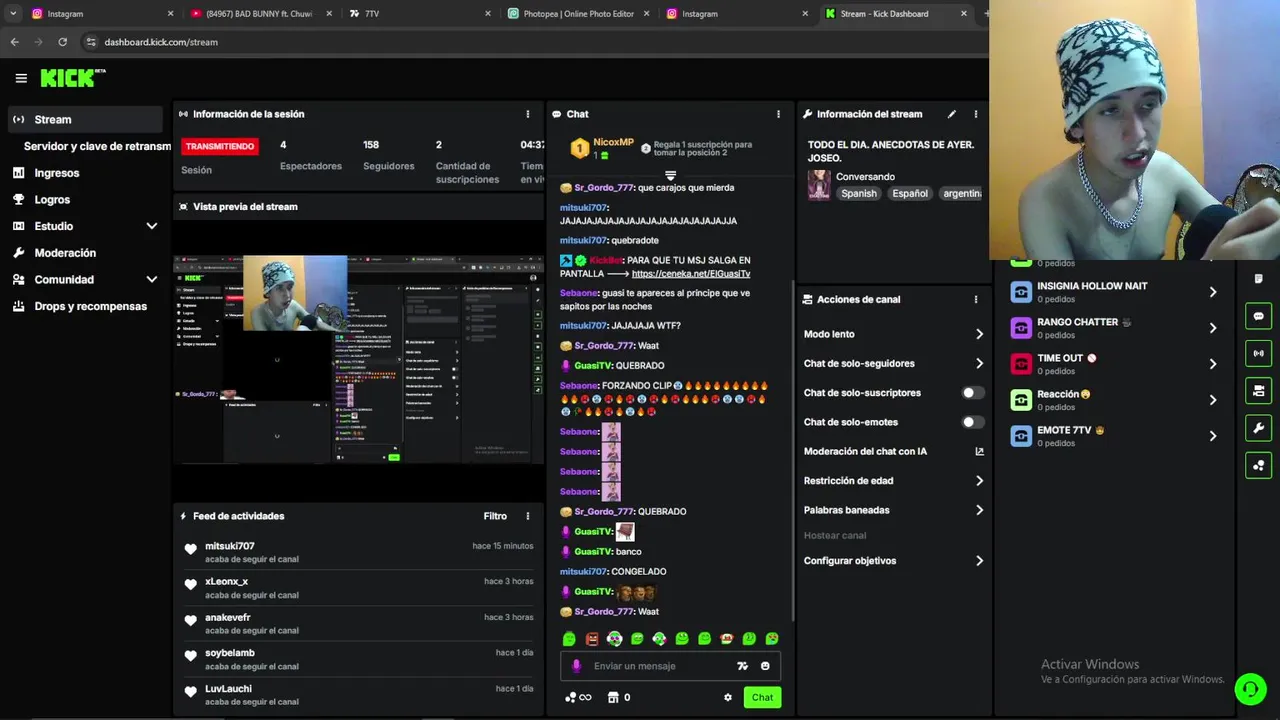Expand the Estudio sidebar section
The height and width of the screenshot is (720, 1280).
coord(152,226)
